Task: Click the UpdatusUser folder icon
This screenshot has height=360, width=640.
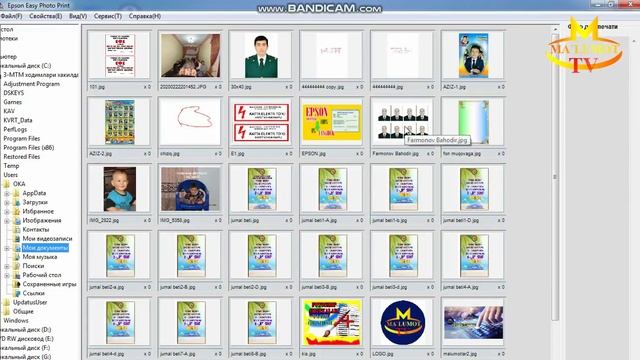Action: [x=7, y=302]
